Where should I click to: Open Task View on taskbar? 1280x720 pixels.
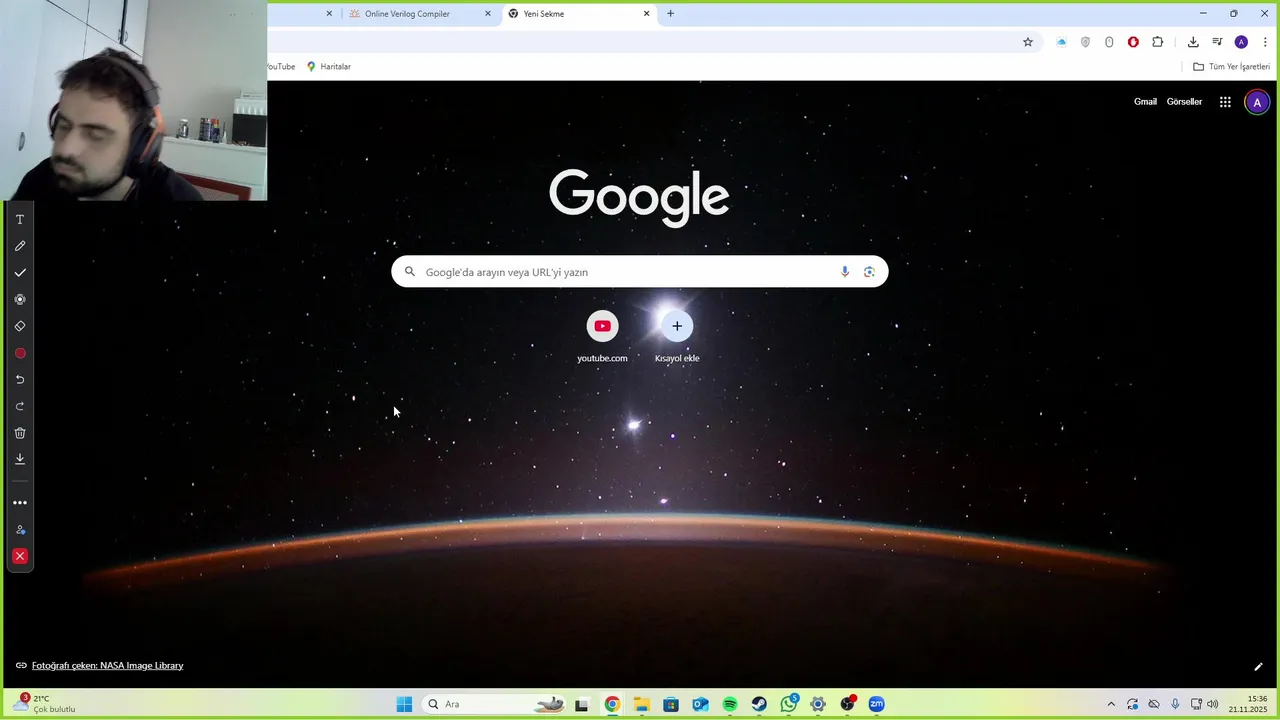coord(582,704)
